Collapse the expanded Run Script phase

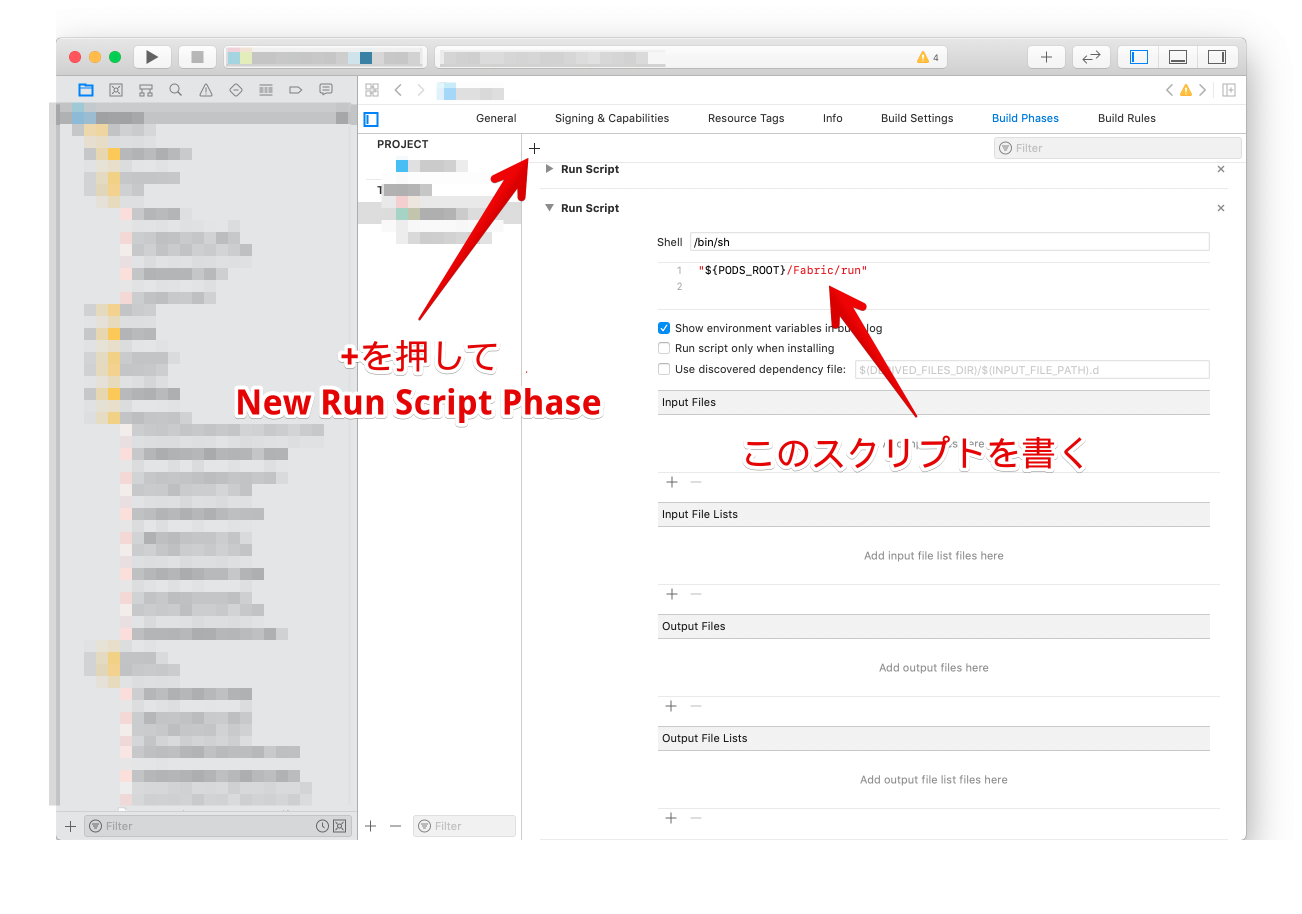[549, 207]
